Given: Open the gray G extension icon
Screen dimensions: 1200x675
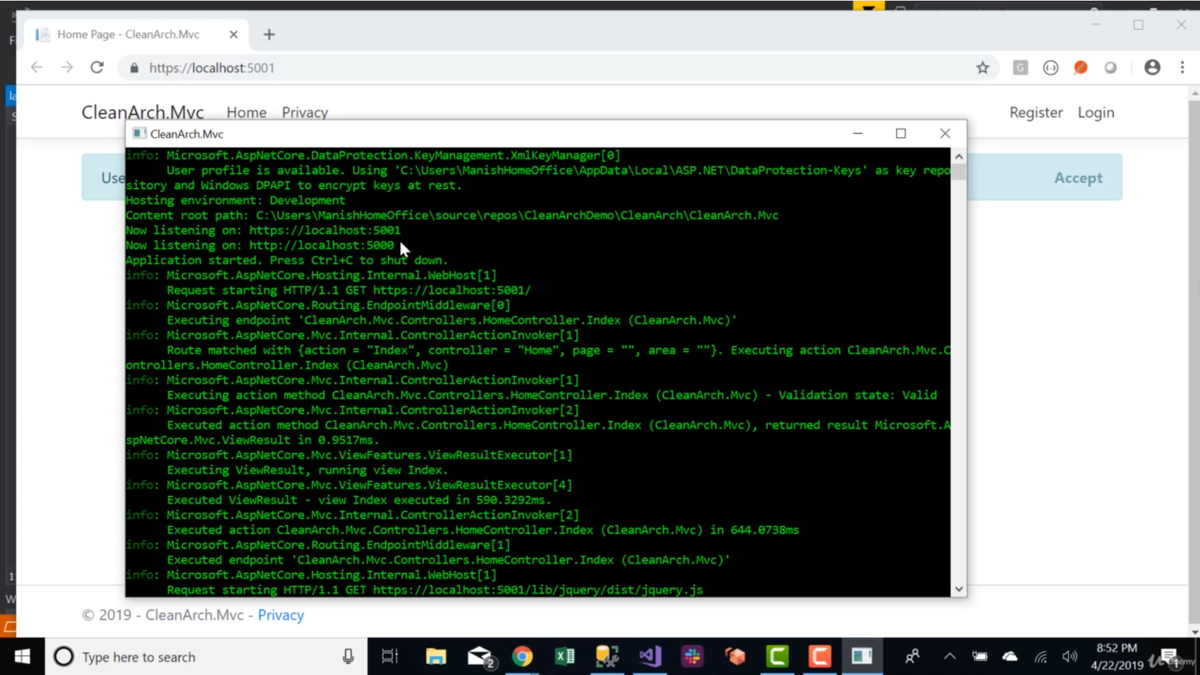Looking at the screenshot, I should pos(1020,68).
